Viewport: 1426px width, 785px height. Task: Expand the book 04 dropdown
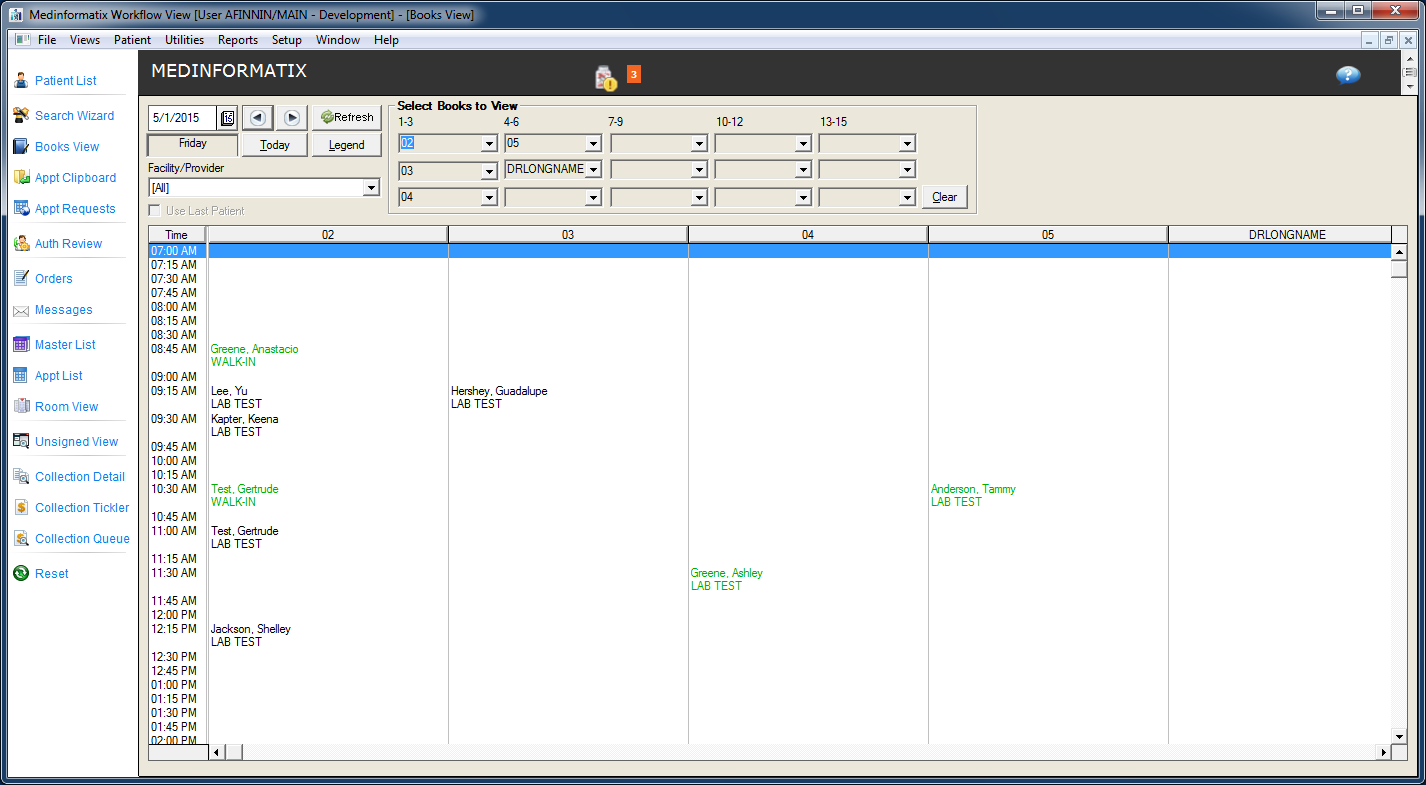489,198
